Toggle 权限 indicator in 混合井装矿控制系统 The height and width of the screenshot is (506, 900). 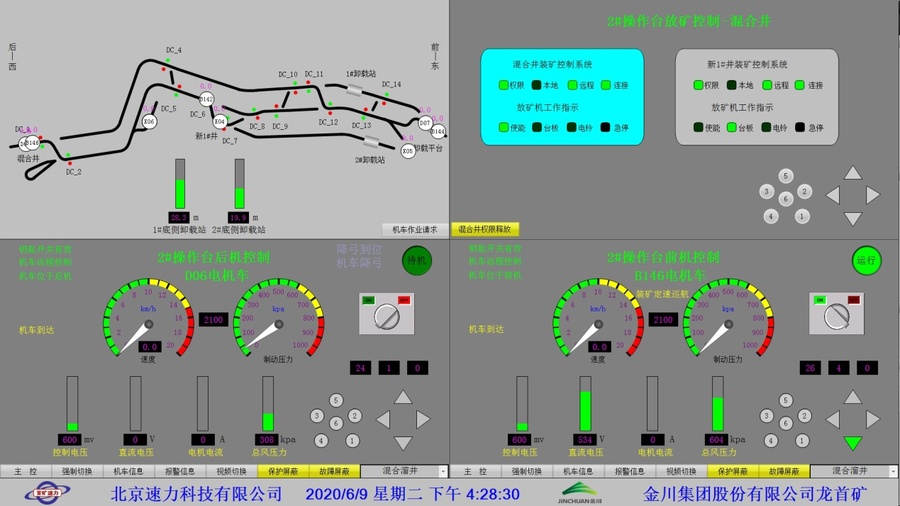point(503,85)
